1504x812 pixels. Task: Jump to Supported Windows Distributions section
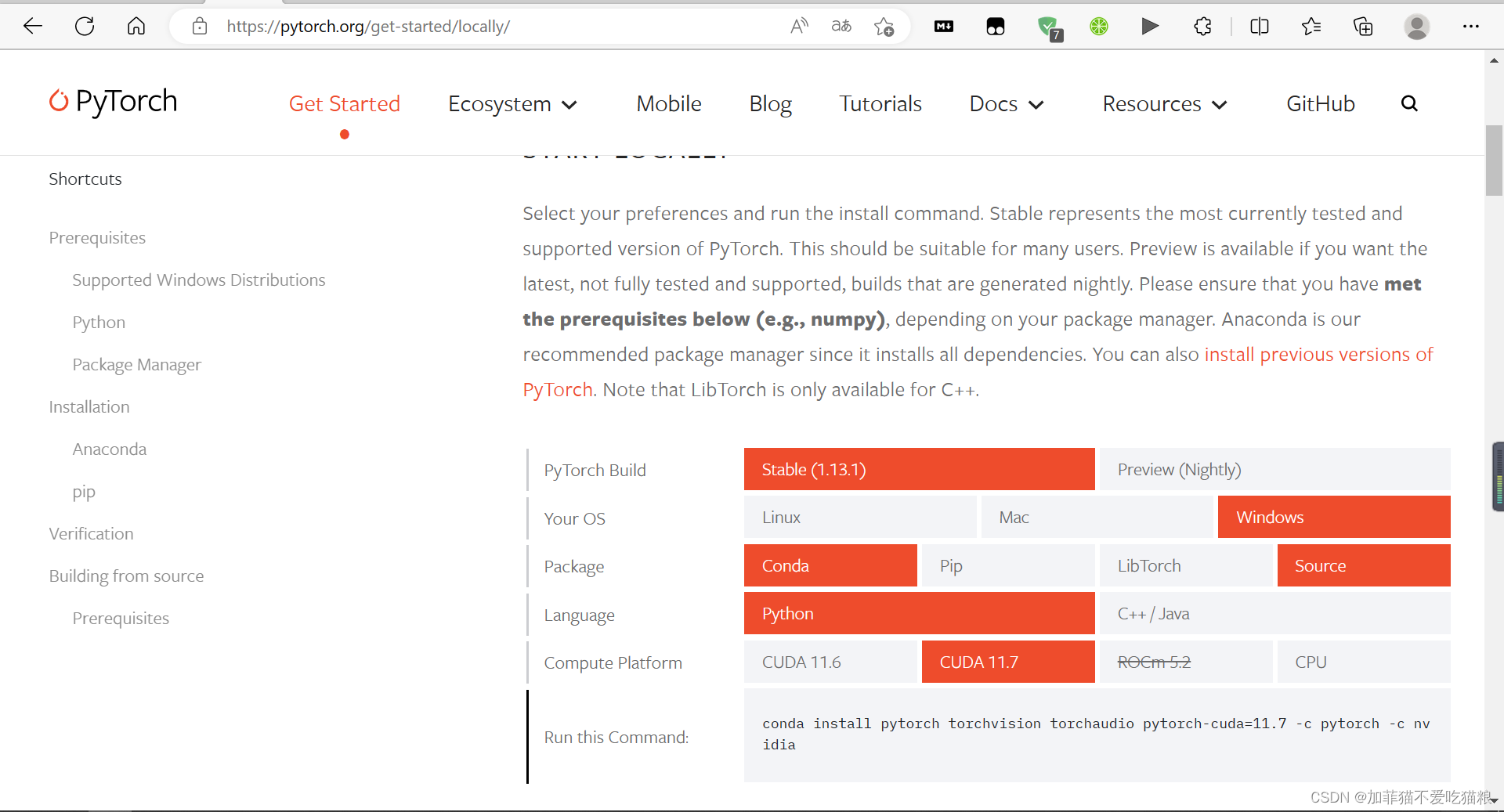[199, 280]
